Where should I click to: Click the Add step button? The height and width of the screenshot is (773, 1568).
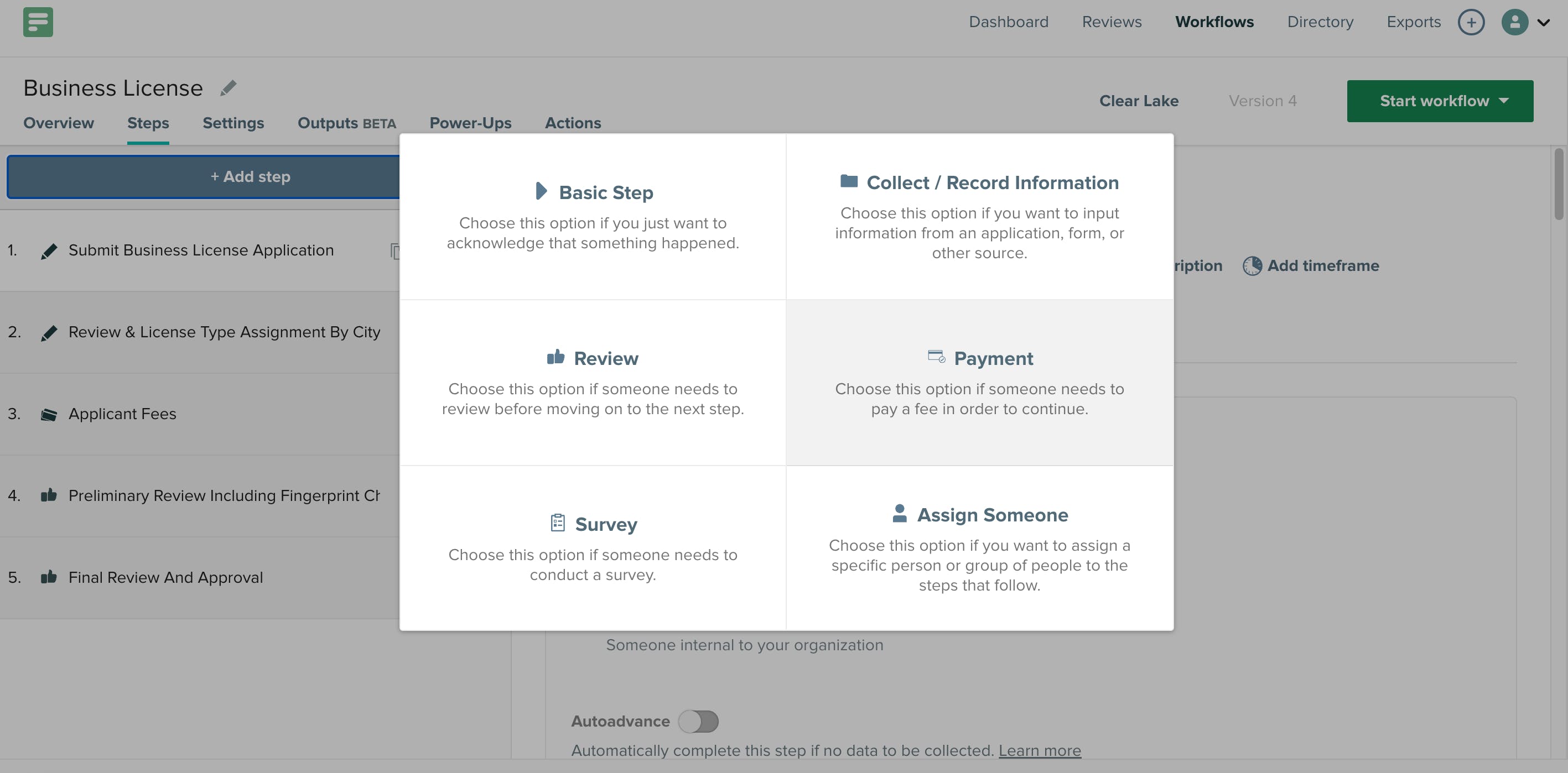[250, 176]
